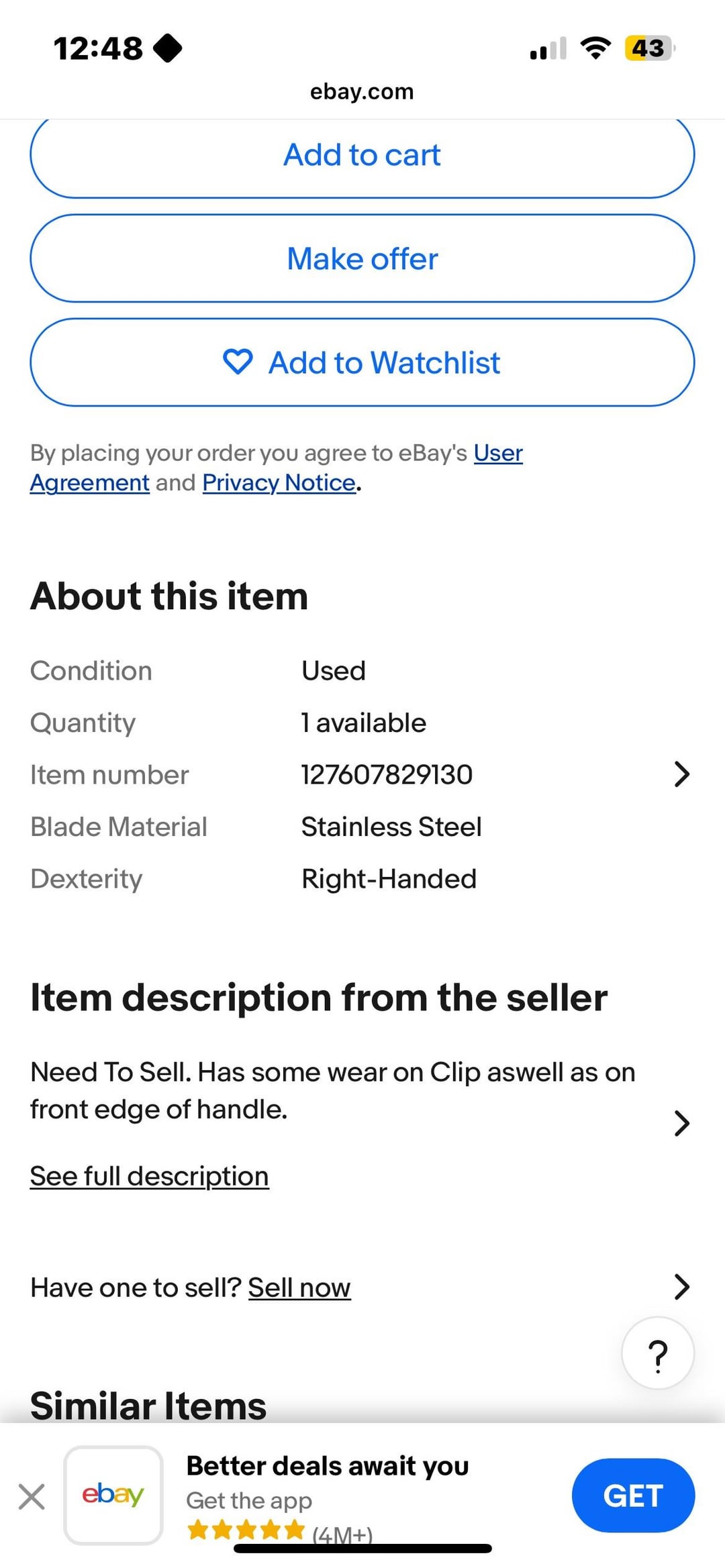This screenshot has width=725, height=1568.
Task: Tap the battery indicator showing 43
Action: point(648,48)
